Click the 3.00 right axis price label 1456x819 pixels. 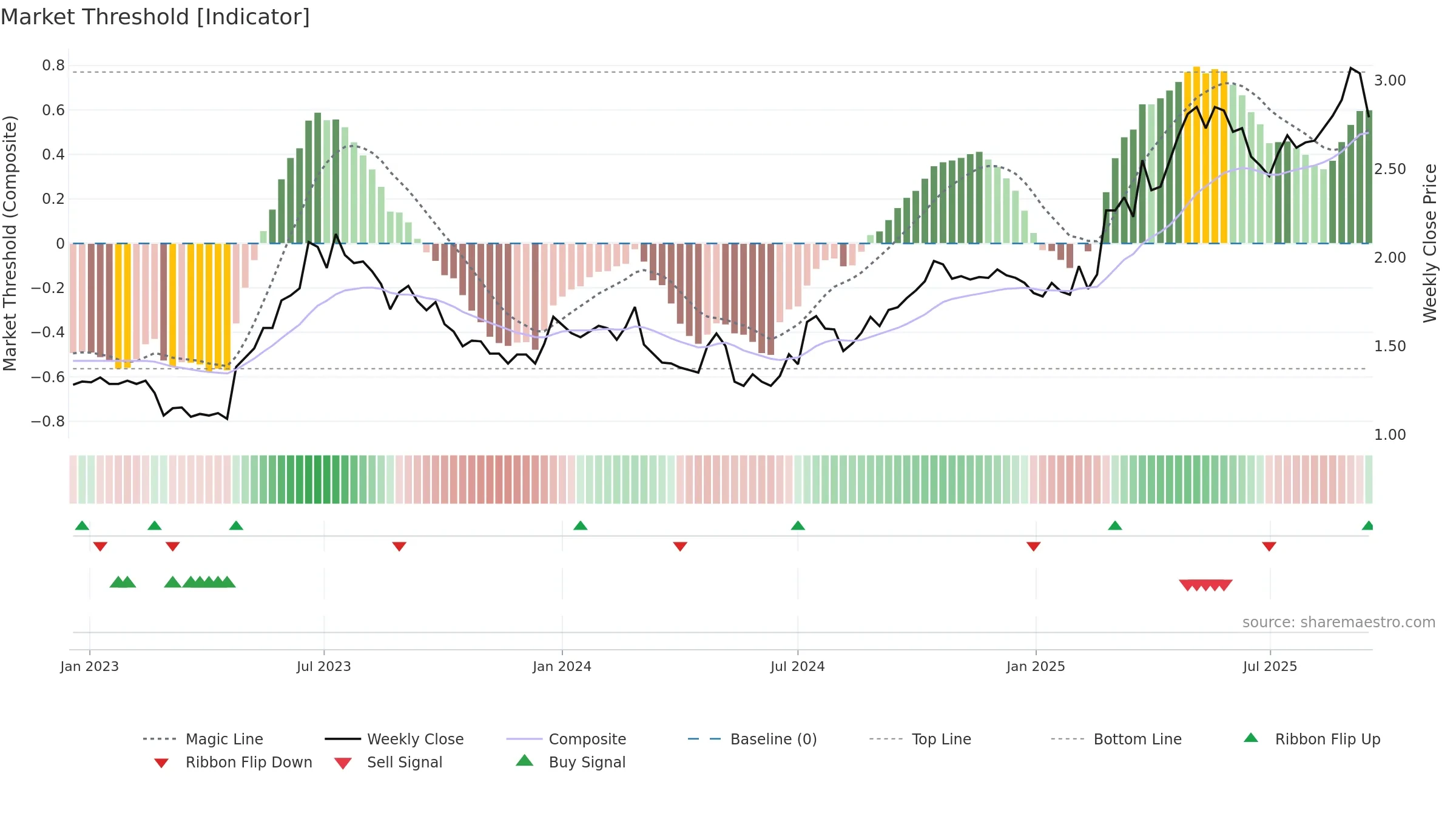pyautogui.click(x=1390, y=81)
